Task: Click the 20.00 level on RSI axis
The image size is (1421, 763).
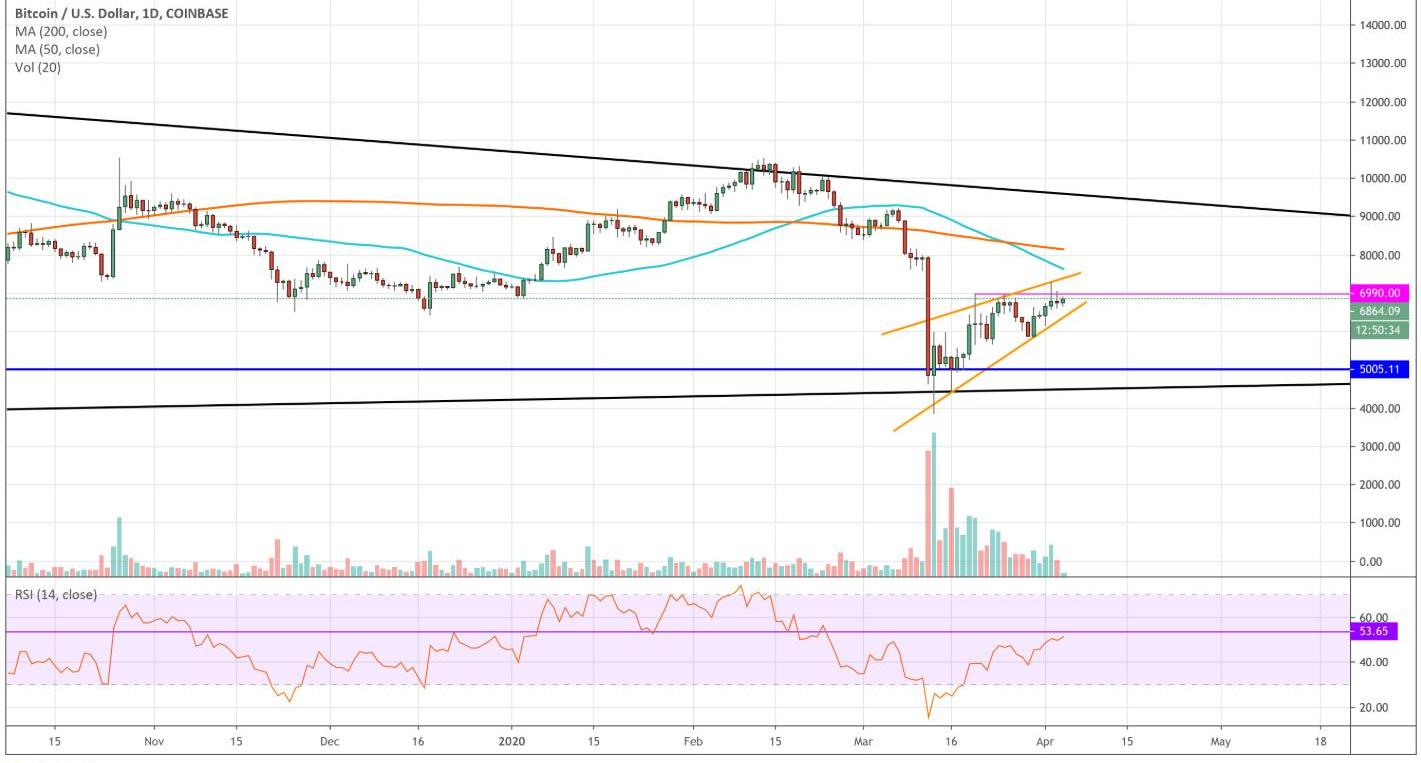Action: pos(1371,707)
